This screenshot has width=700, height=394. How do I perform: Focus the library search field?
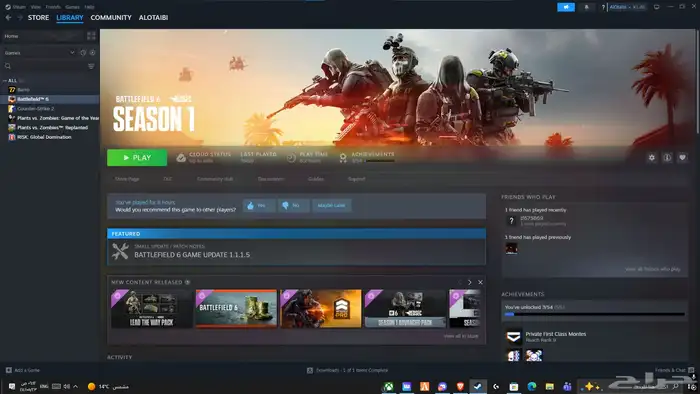coord(45,66)
